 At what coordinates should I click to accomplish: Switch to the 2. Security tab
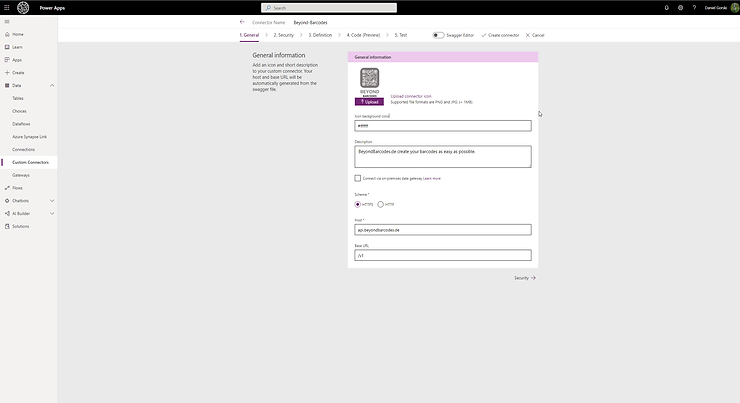pyautogui.click(x=284, y=35)
